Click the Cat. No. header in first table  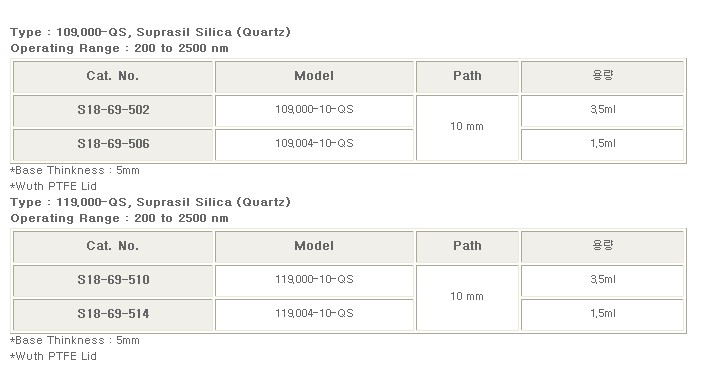113,77
